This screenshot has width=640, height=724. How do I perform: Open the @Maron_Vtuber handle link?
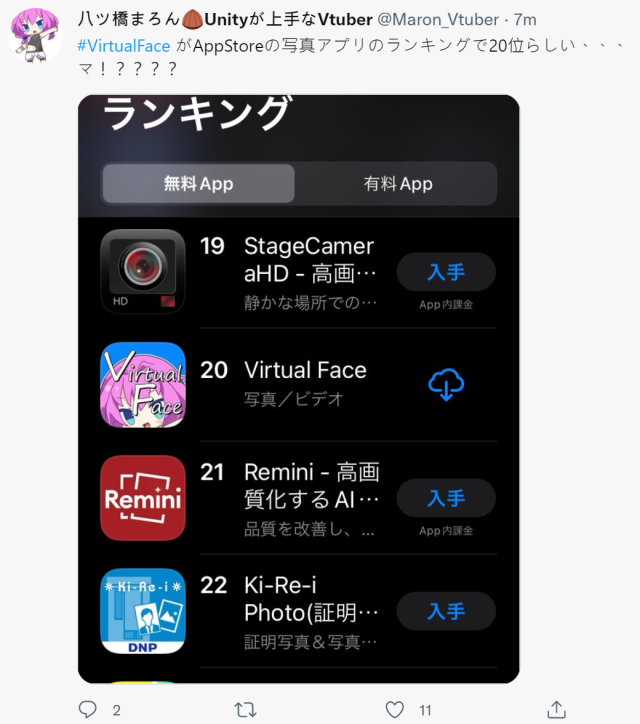[438, 20]
